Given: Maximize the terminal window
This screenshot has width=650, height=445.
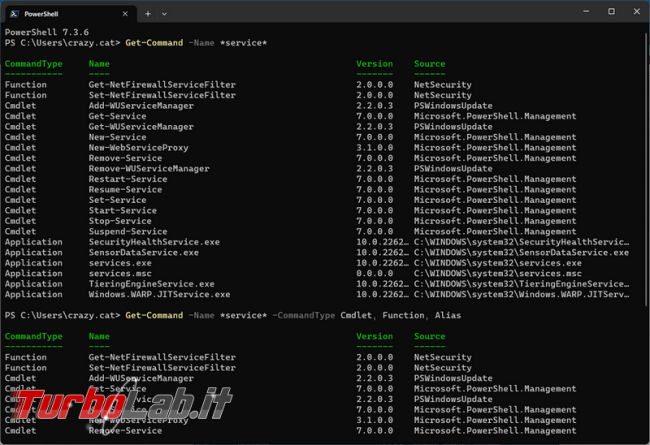Looking at the screenshot, I should [611, 12].
